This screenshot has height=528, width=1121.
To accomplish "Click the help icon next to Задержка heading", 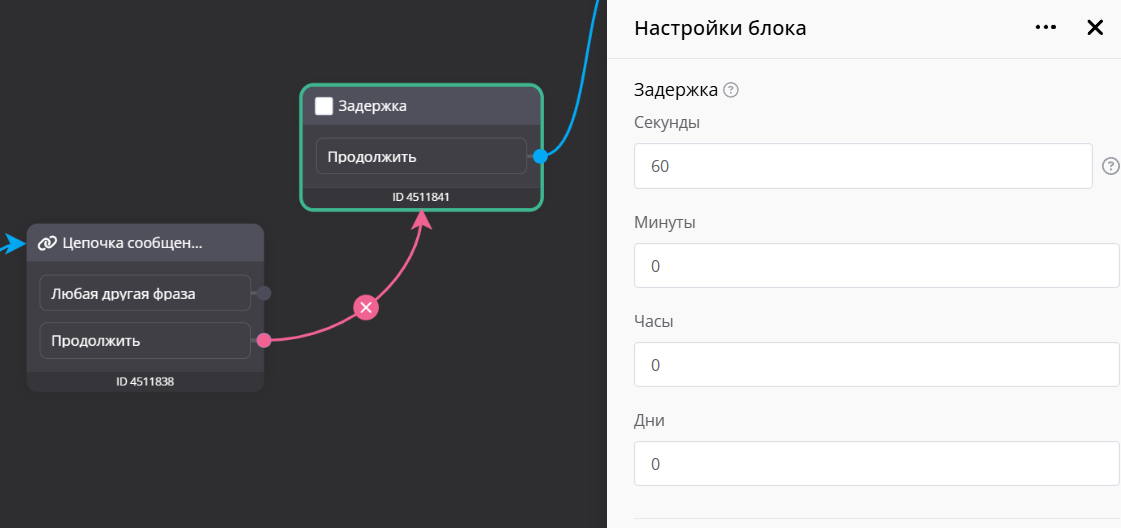I will (731, 90).
